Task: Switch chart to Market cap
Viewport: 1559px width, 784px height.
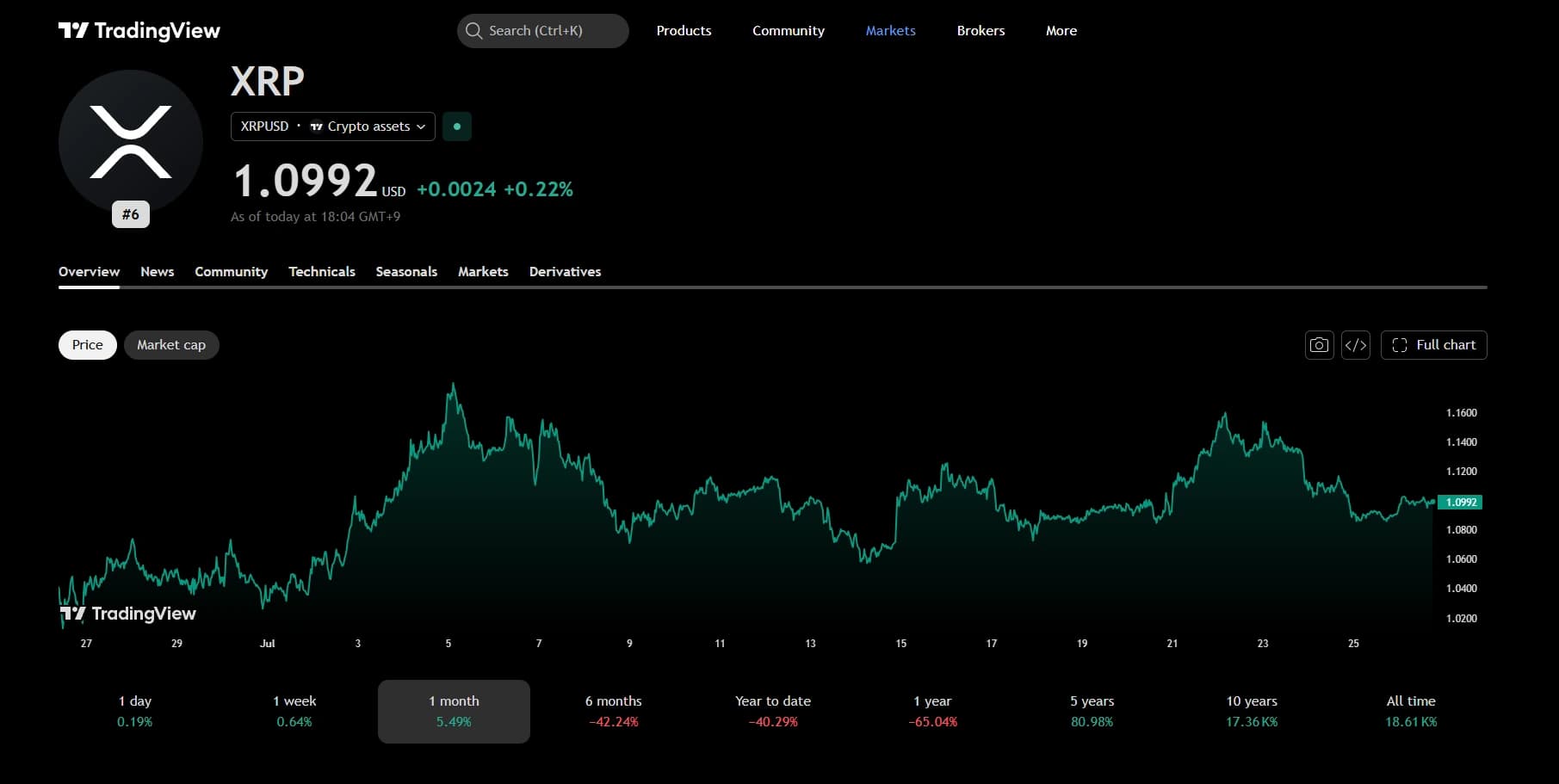Action: click(x=171, y=345)
